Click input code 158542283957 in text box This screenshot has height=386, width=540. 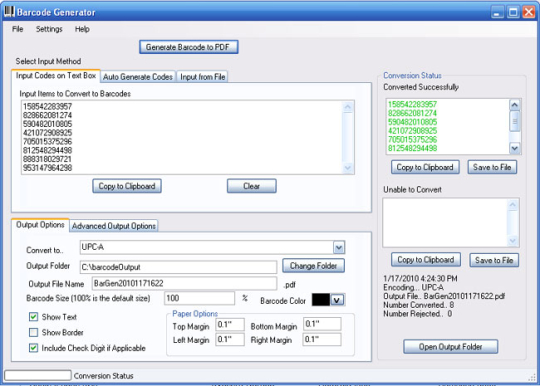[x=48, y=106]
